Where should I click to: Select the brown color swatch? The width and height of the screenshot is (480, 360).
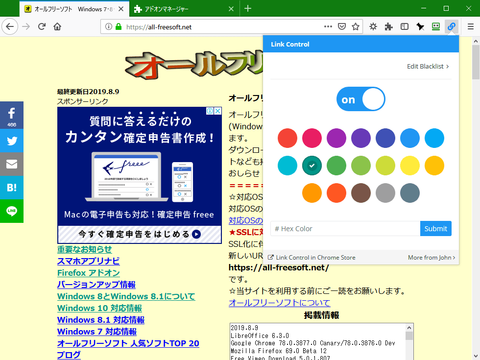[361, 193]
